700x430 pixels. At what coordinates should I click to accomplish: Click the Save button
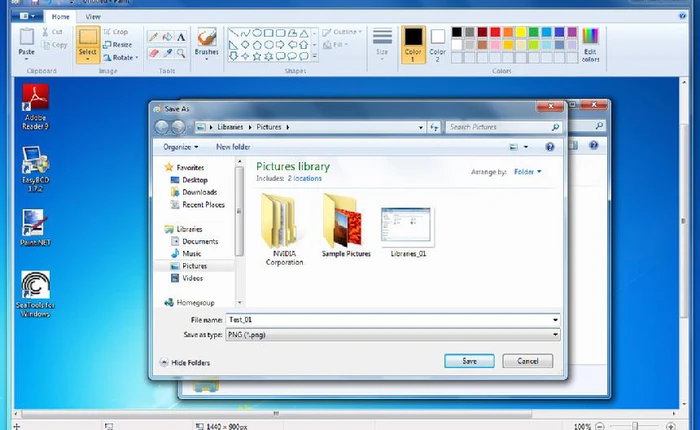click(469, 361)
